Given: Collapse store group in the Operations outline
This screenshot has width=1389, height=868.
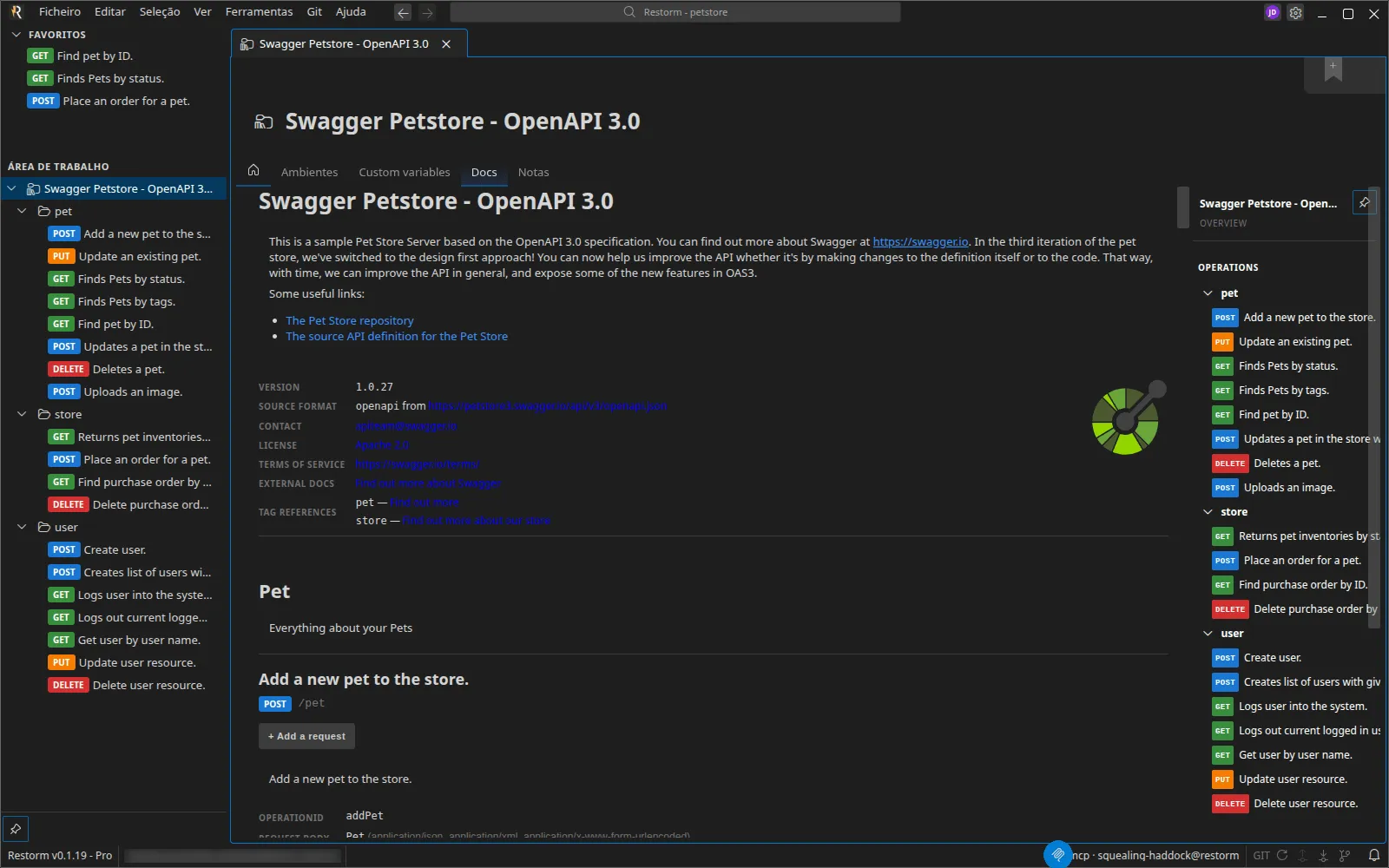Looking at the screenshot, I should [x=1208, y=512].
